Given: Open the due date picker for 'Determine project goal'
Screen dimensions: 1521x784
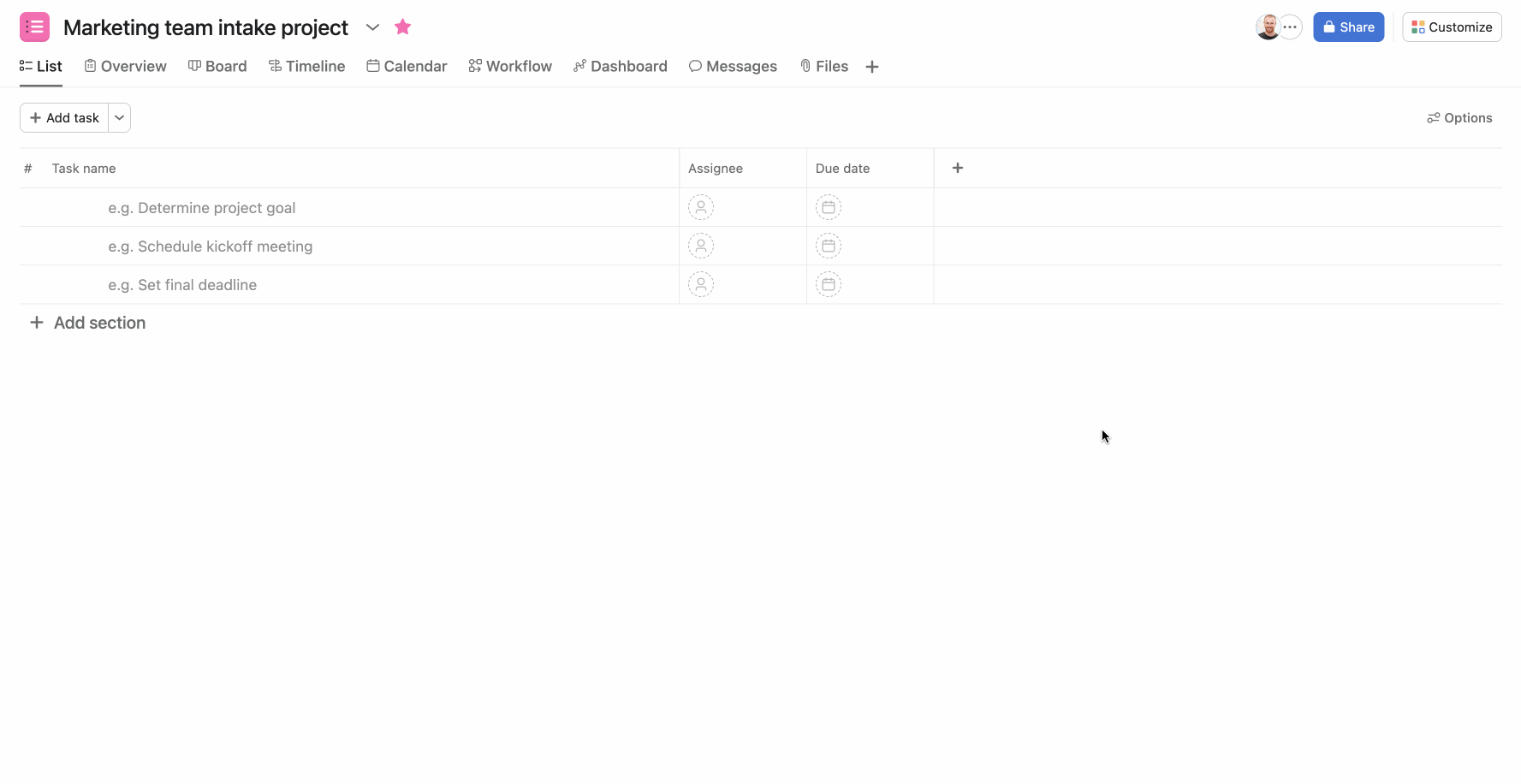Looking at the screenshot, I should point(828,207).
